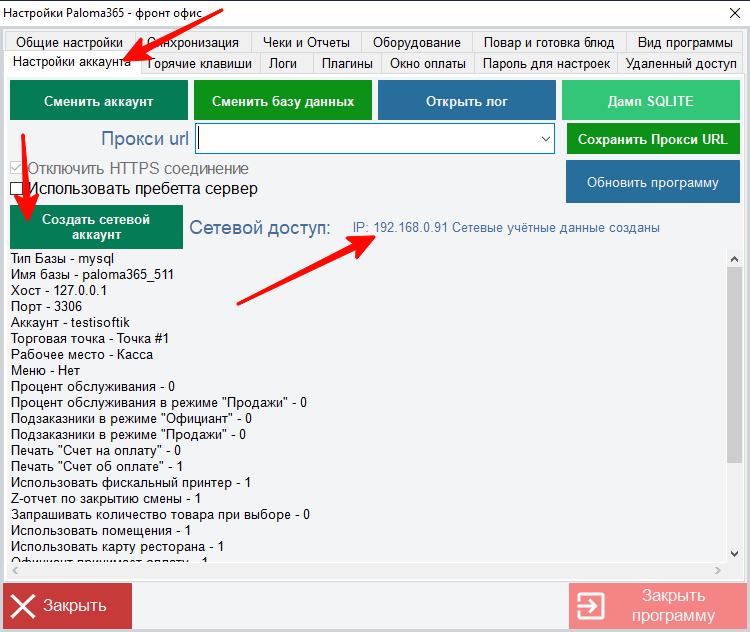The image size is (750, 632).
Task: Select the Окно оплаты tab
Action: pos(428,63)
